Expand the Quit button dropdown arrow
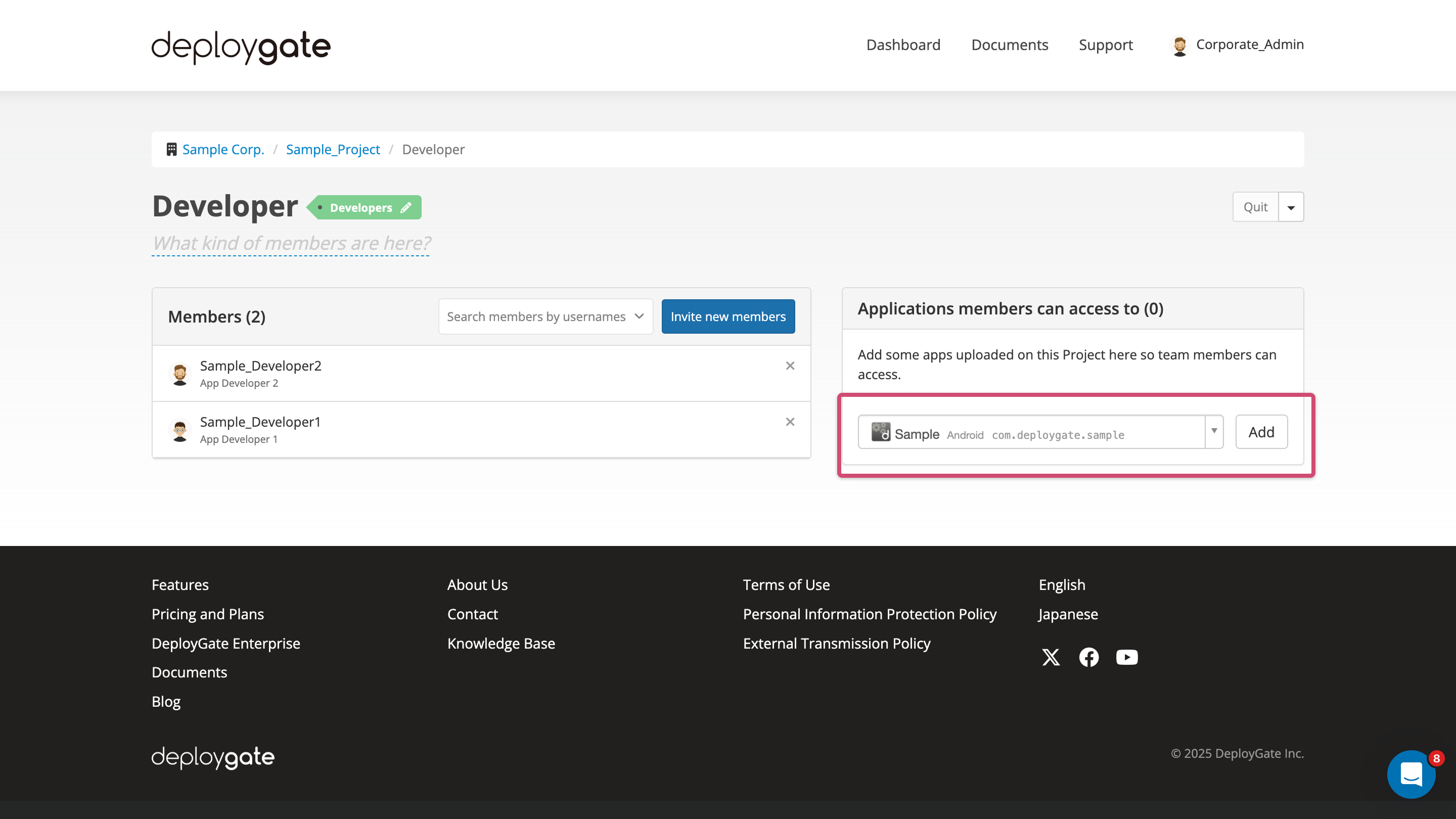Viewport: 1456px width, 819px height. 1291,207
